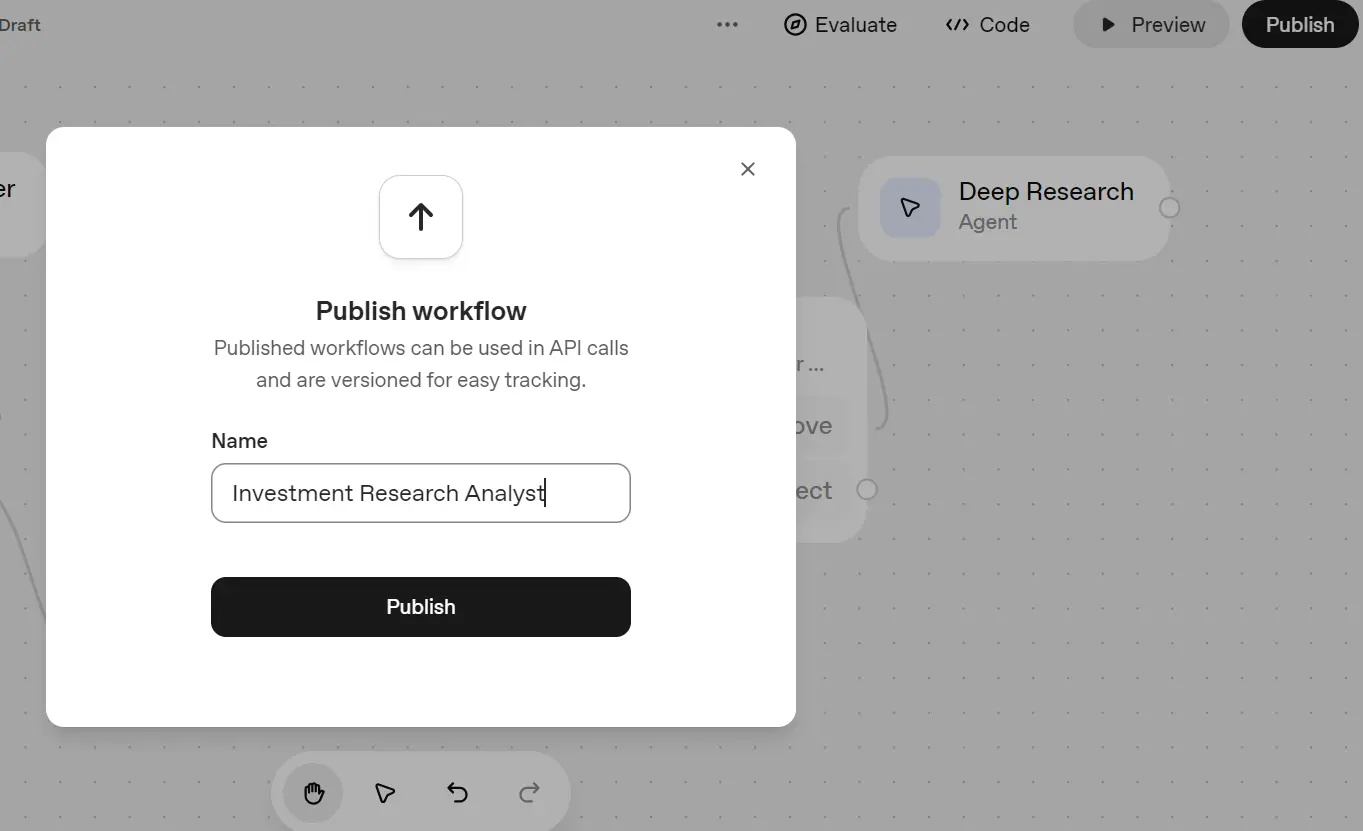Click inside the workflow Name field
The height and width of the screenshot is (831, 1363).
pyautogui.click(x=420, y=493)
